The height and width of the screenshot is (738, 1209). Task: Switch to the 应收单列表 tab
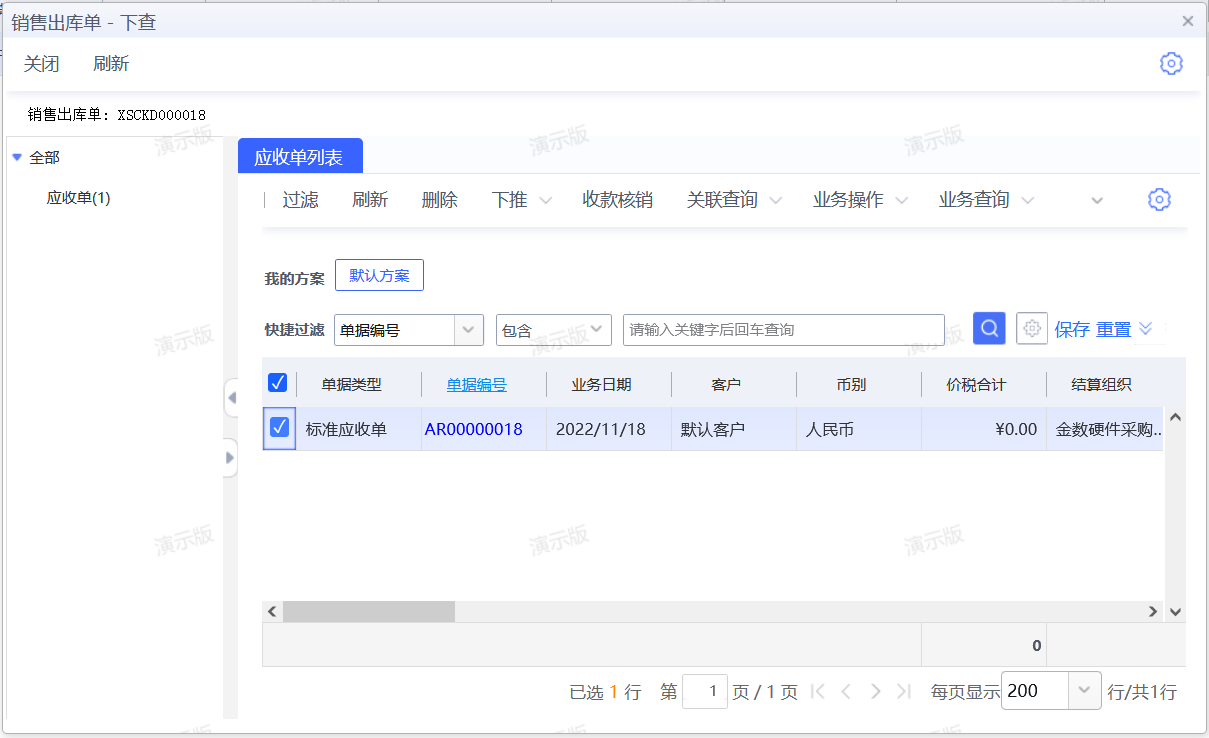click(x=300, y=157)
